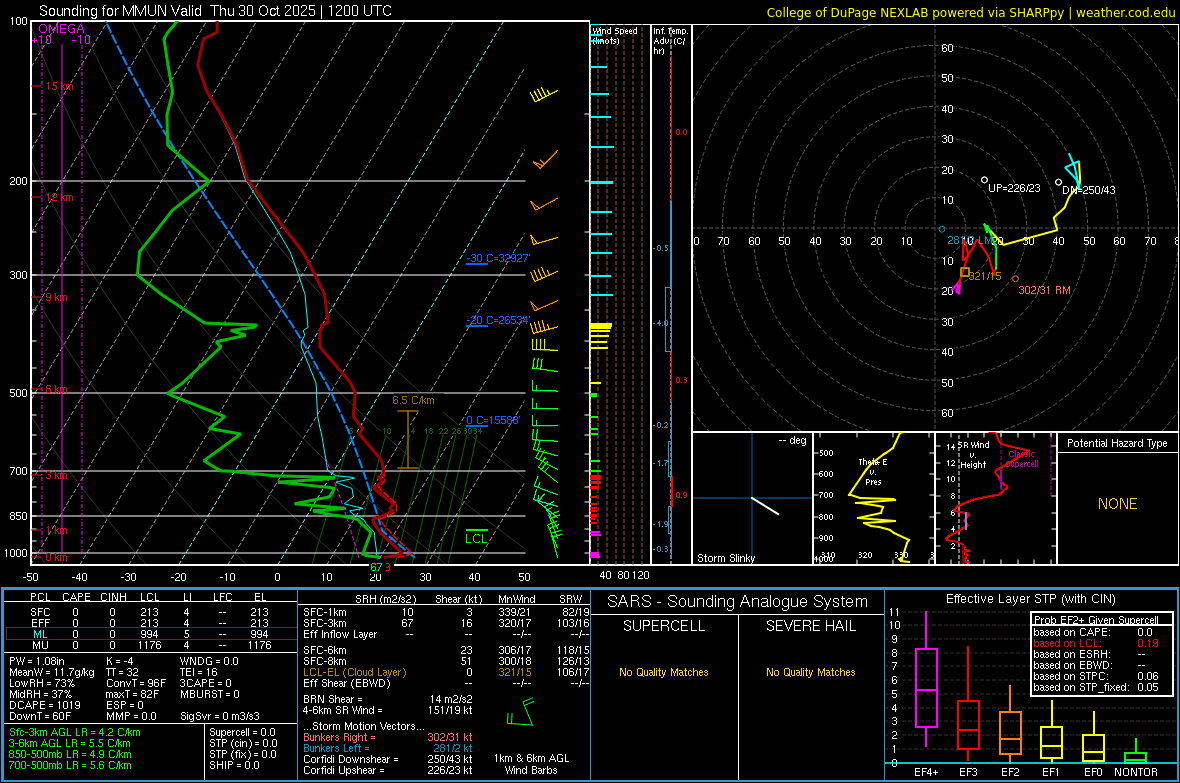The image size is (1180, 783).
Task: Click the STP (cin) = 0.0 index
Action: [x=243, y=743]
